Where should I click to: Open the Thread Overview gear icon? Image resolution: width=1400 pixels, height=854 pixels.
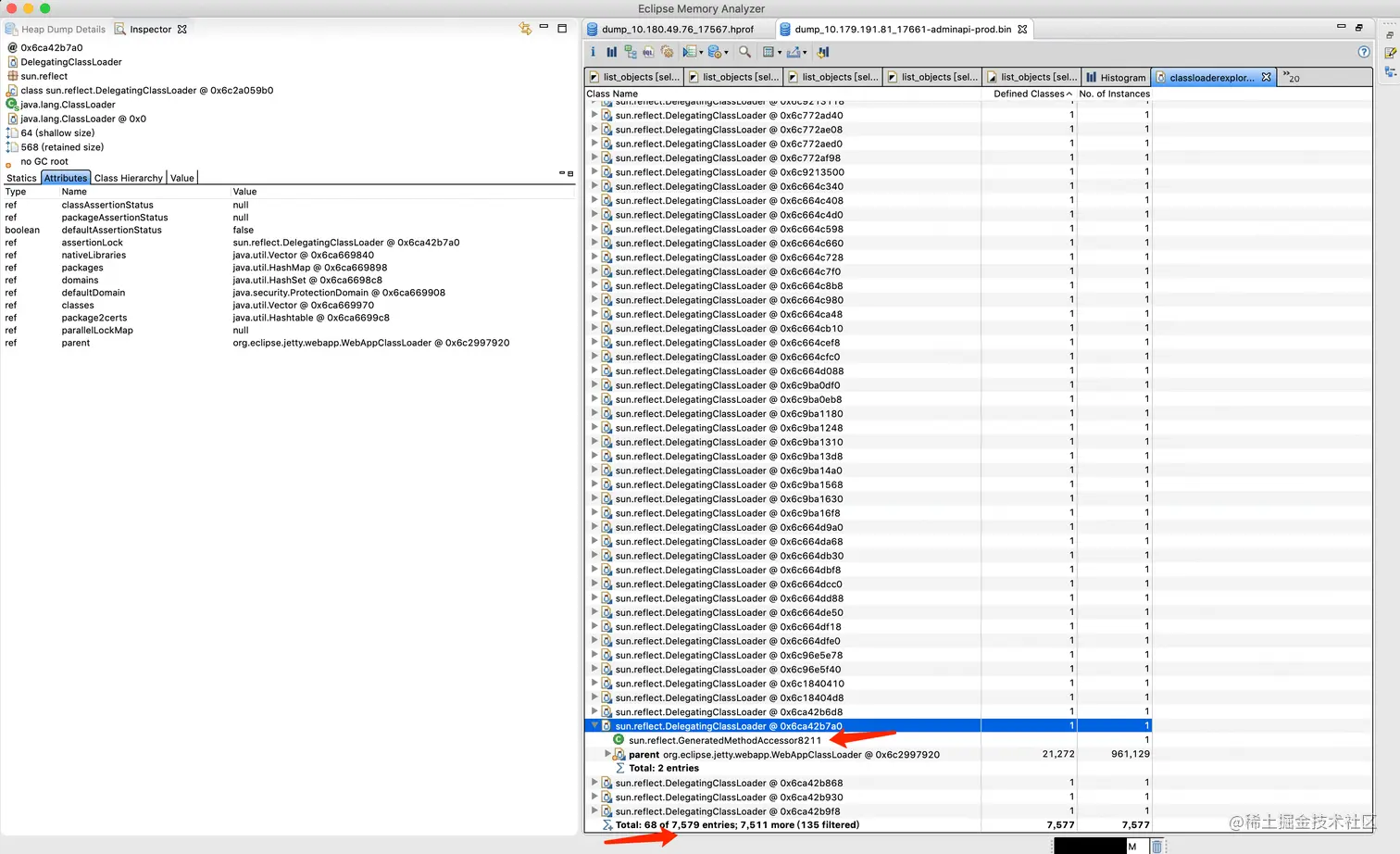[x=667, y=52]
